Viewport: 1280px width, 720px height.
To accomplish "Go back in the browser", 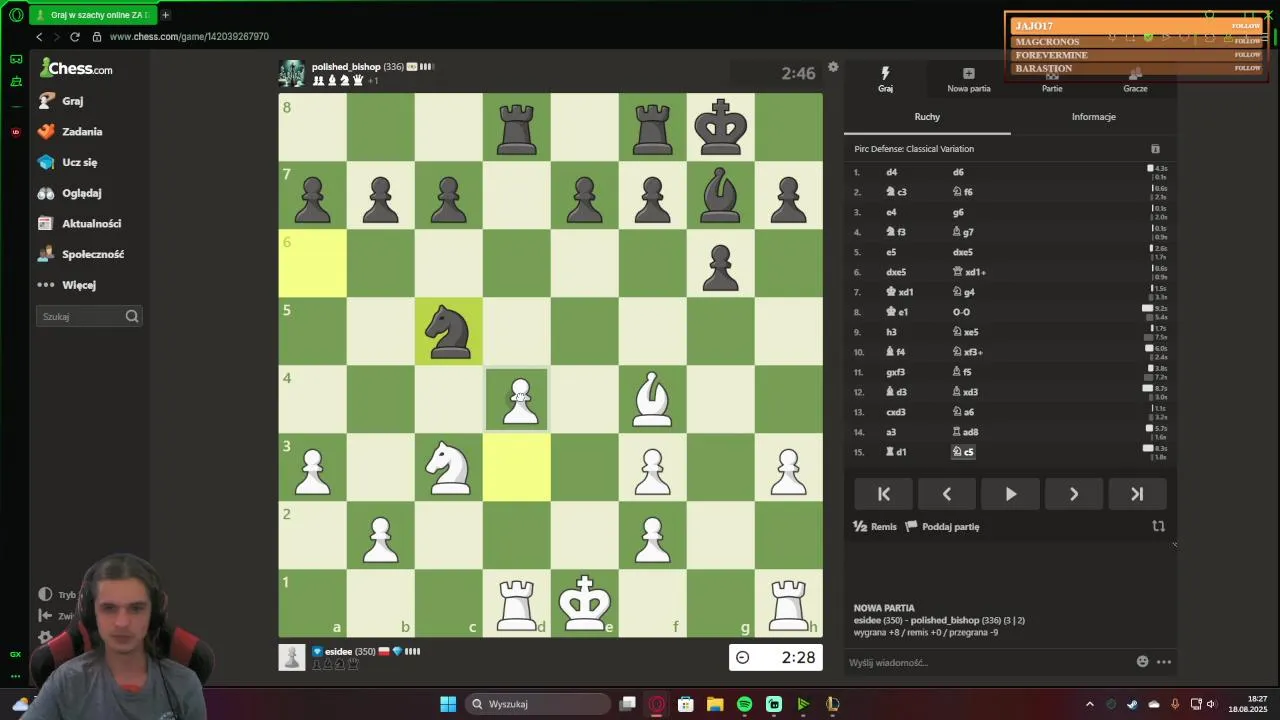I will click(x=39, y=37).
